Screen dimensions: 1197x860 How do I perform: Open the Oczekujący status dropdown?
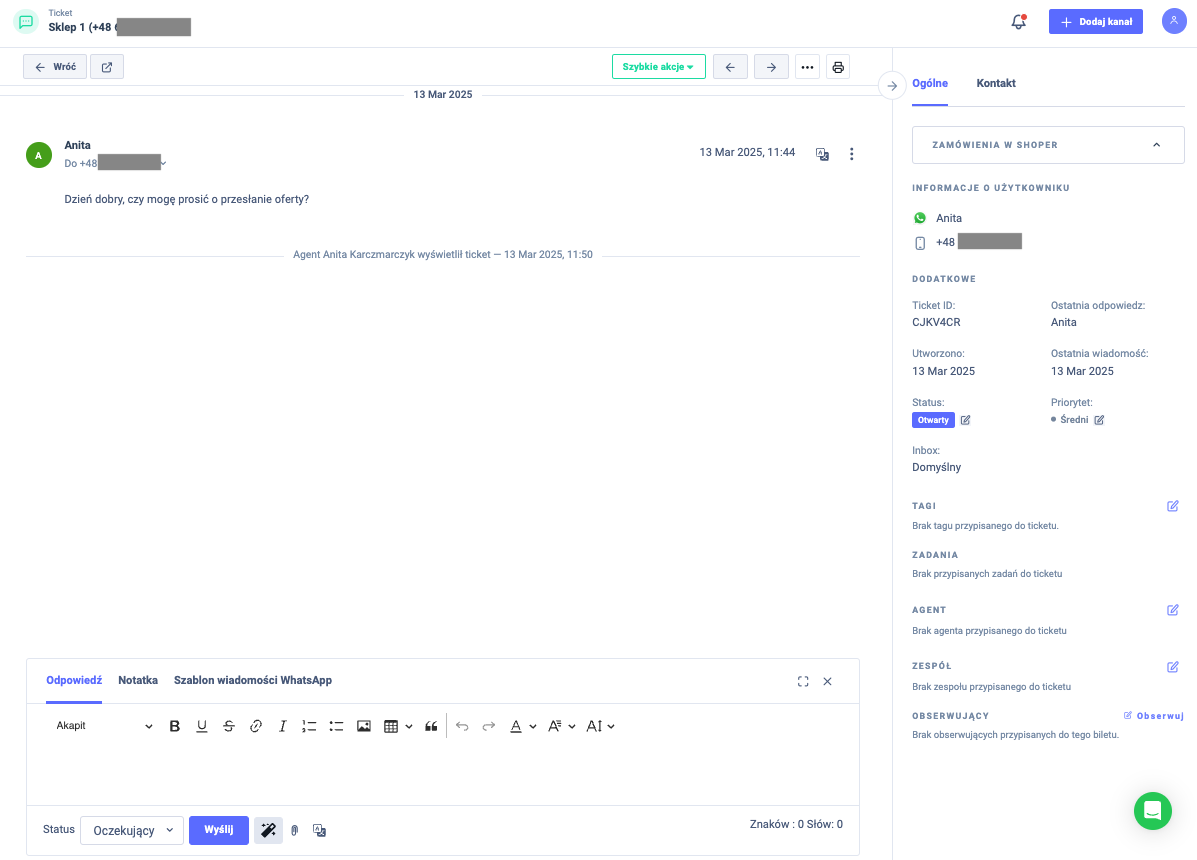click(132, 830)
